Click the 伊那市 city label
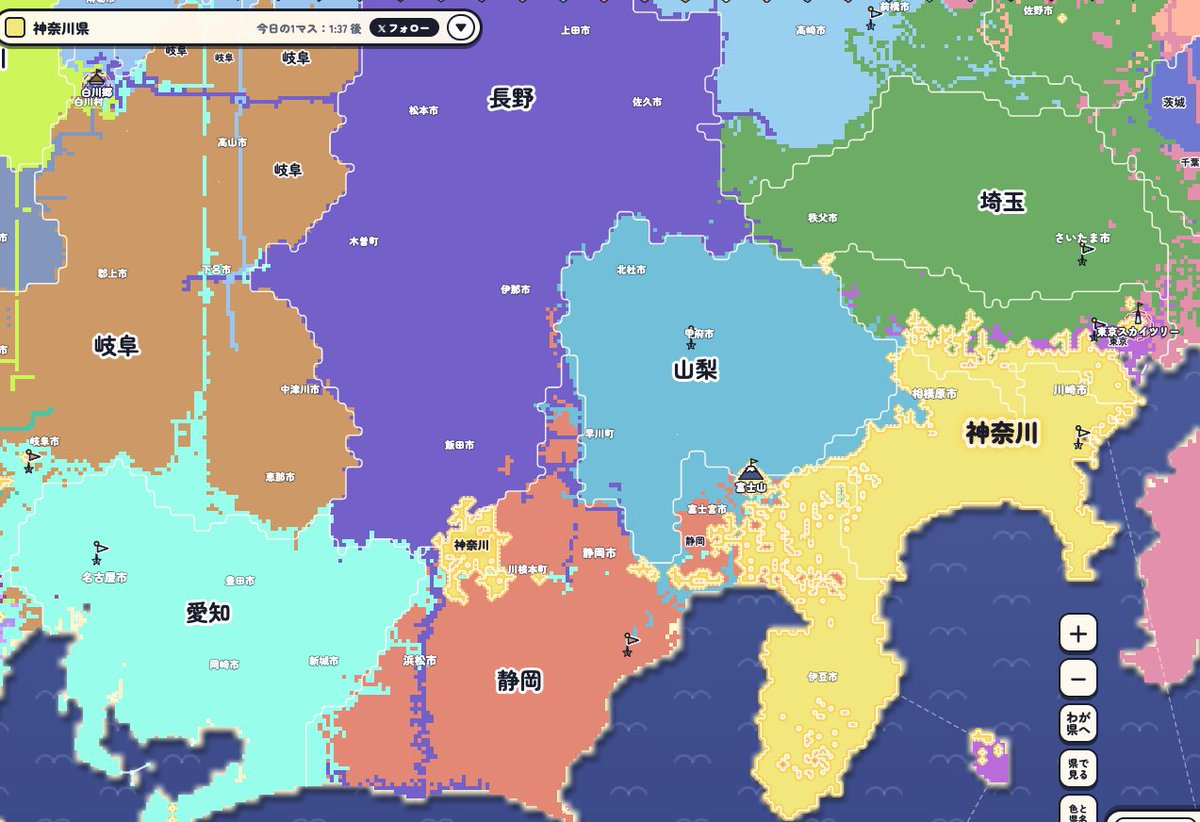Image resolution: width=1200 pixels, height=822 pixels. (x=514, y=289)
